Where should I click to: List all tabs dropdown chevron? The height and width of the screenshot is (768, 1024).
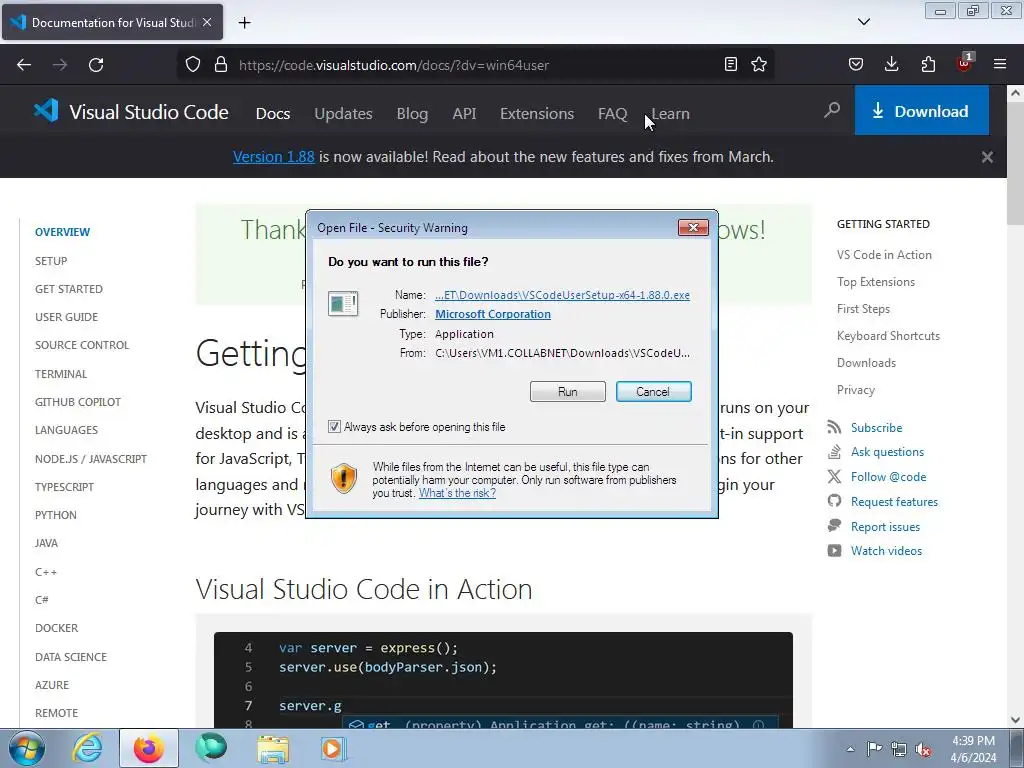[x=863, y=22]
